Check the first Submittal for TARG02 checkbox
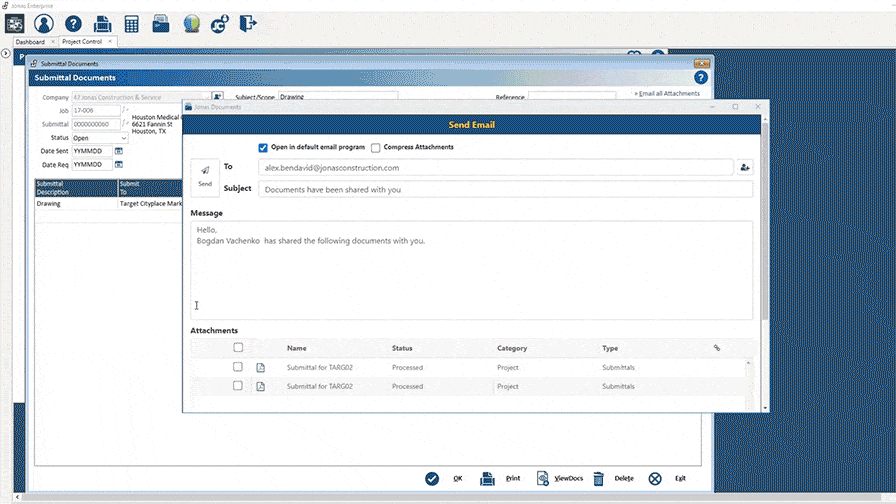The image size is (896, 504). [x=238, y=367]
